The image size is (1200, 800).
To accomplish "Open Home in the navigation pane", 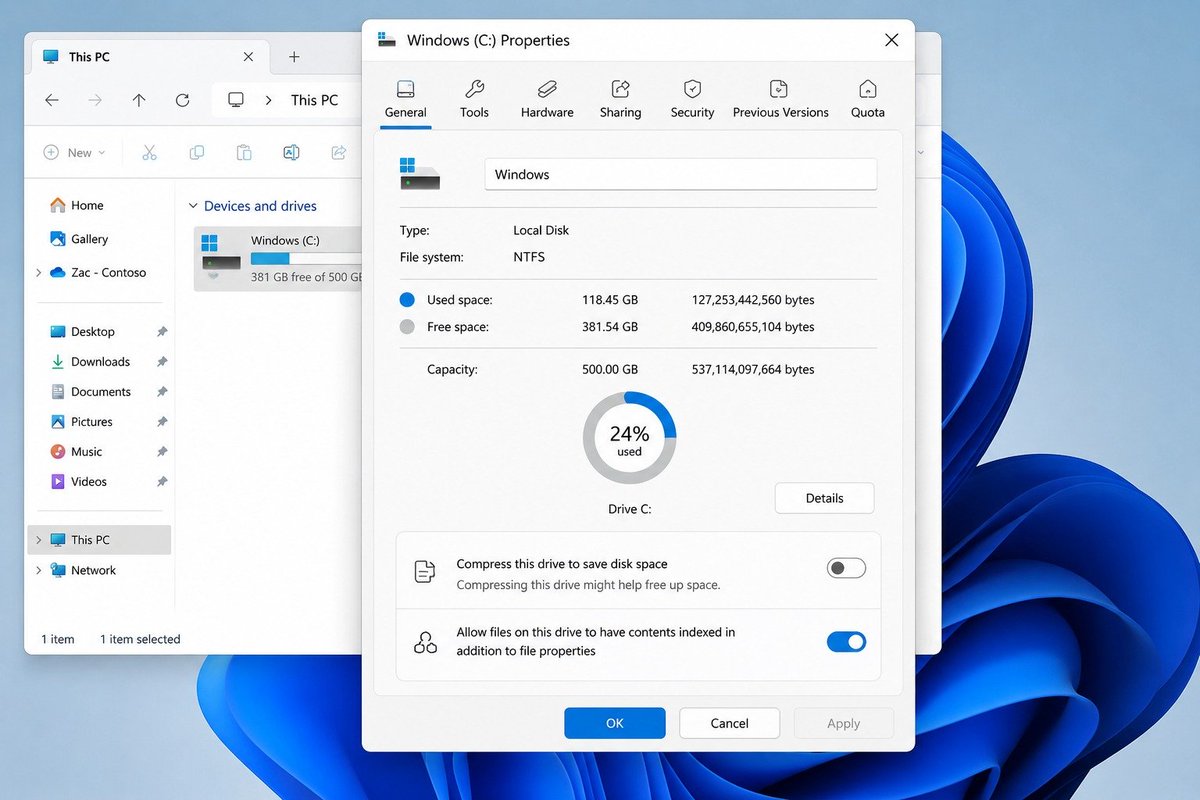I will click(77, 205).
